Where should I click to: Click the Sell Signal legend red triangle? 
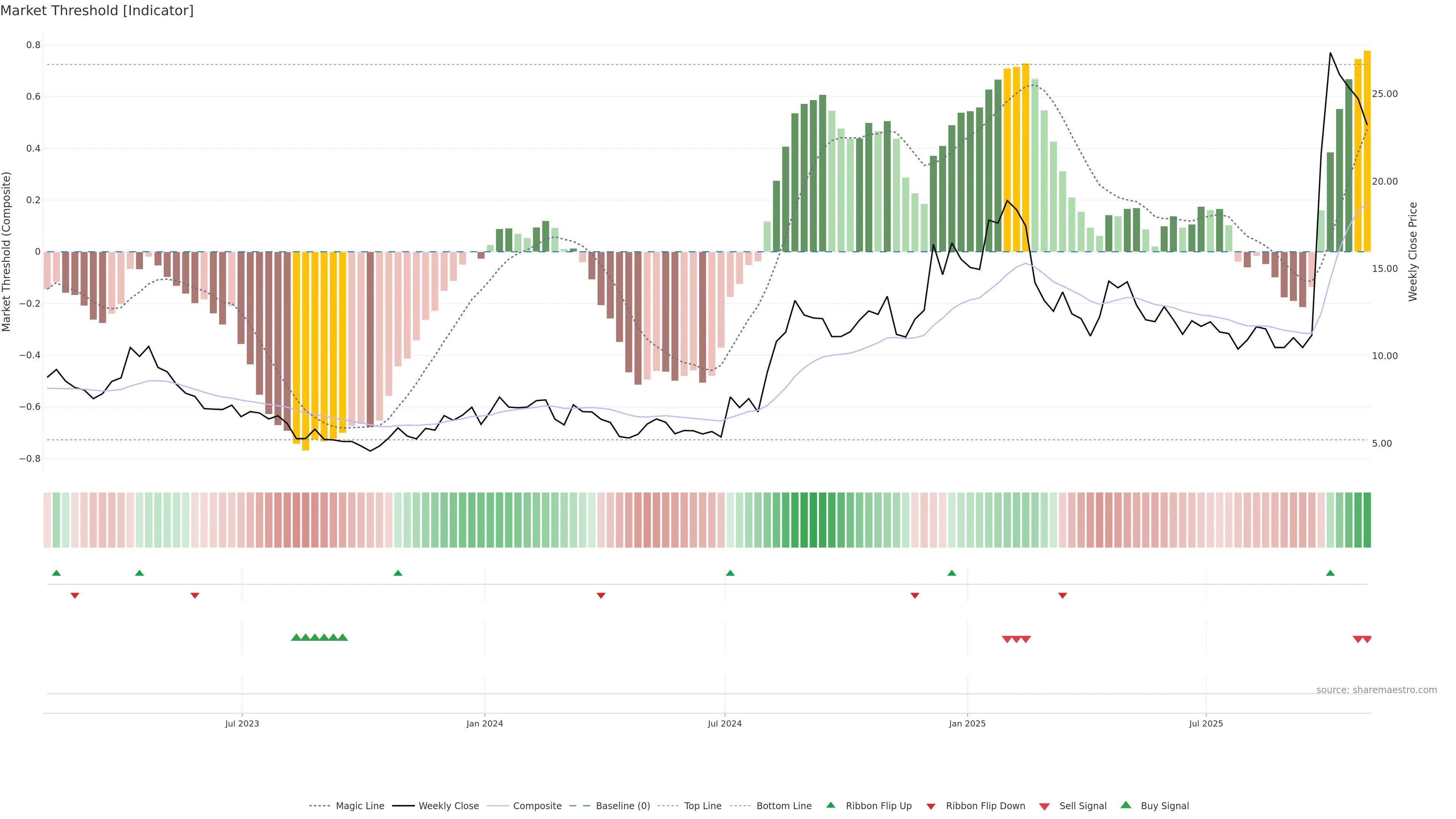click(x=1045, y=806)
